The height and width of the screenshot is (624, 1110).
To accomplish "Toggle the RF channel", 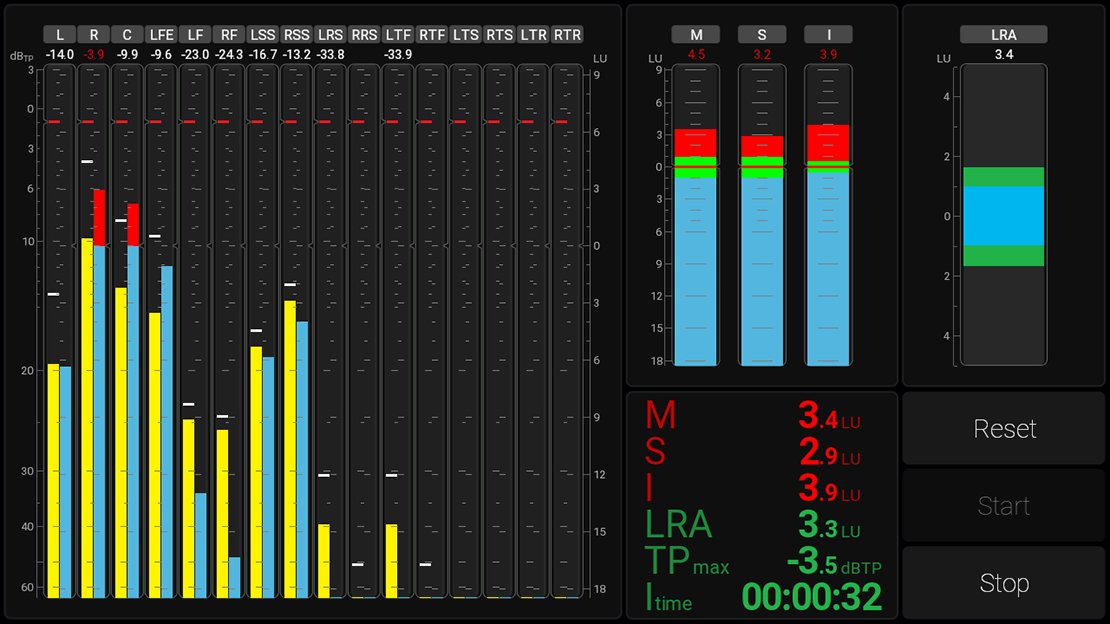I will [x=229, y=33].
